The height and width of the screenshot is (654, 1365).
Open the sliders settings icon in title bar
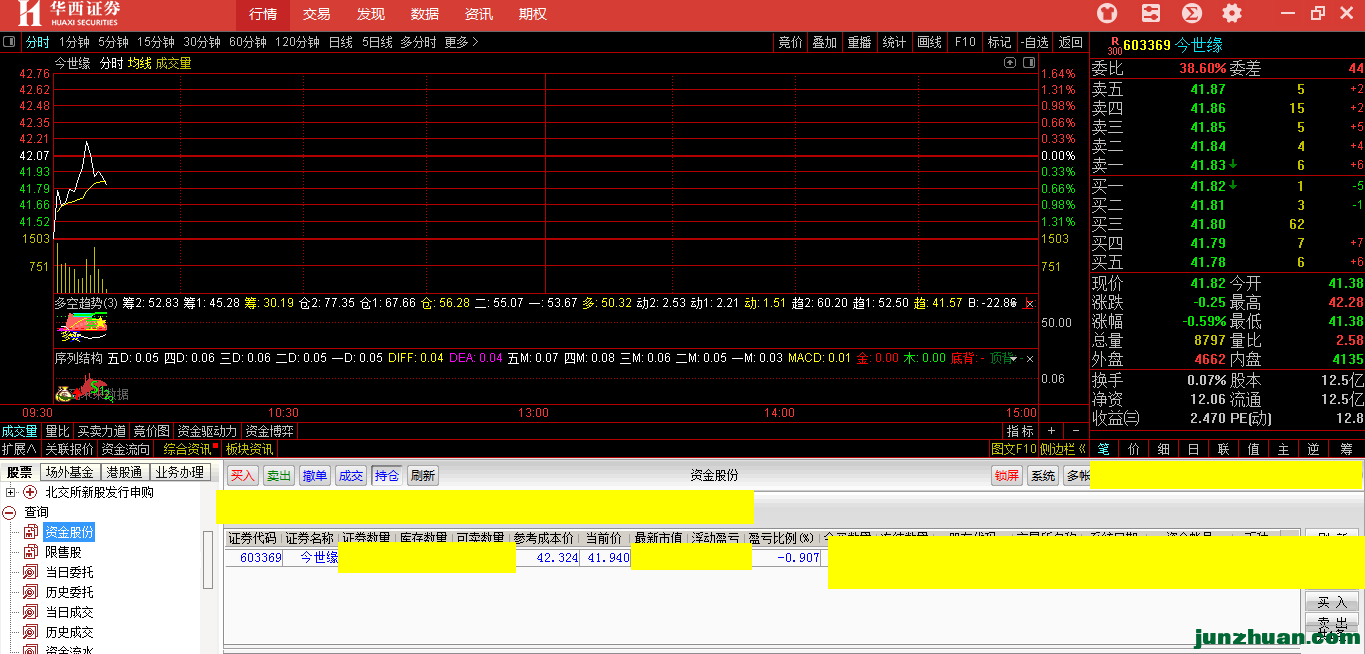[1150, 13]
